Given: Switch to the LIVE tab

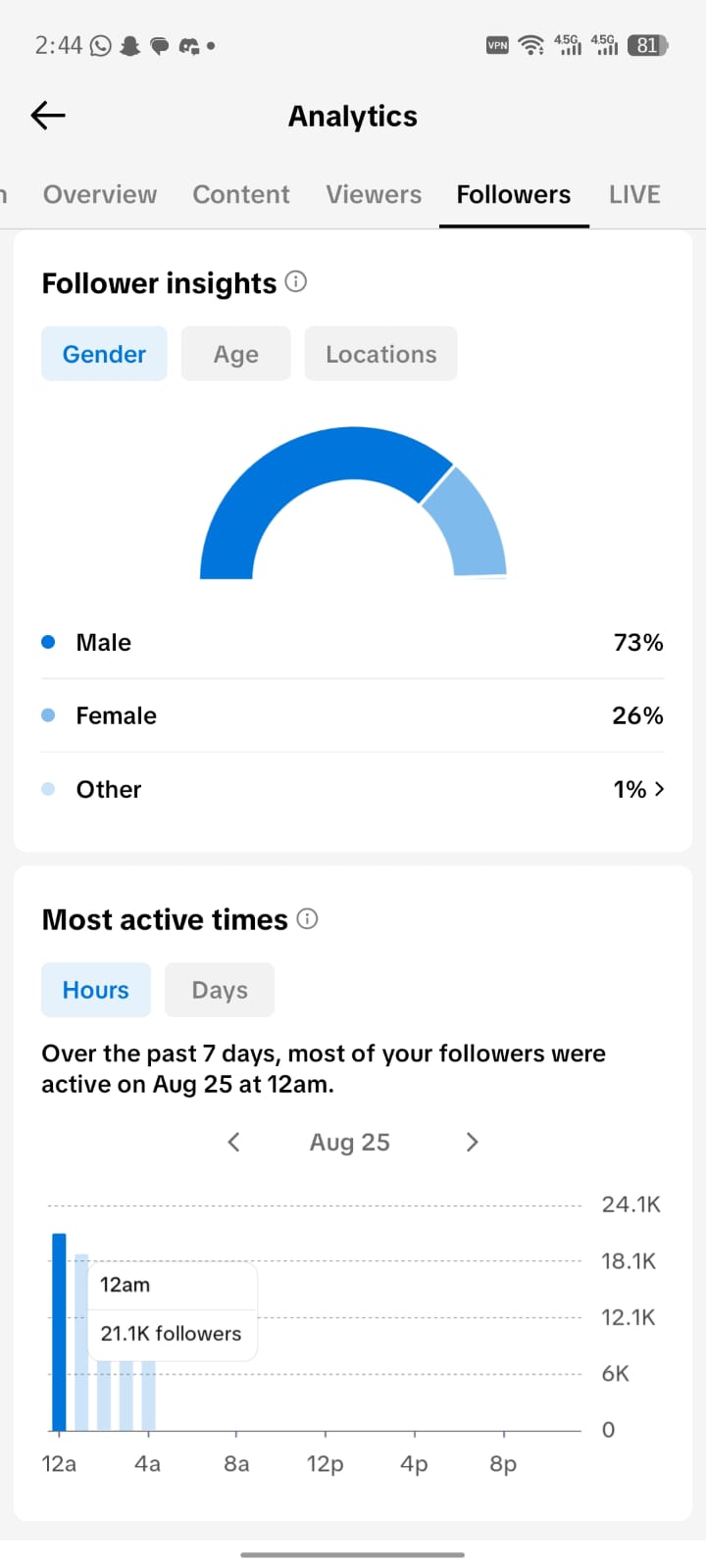Looking at the screenshot, I should [634, 194].
